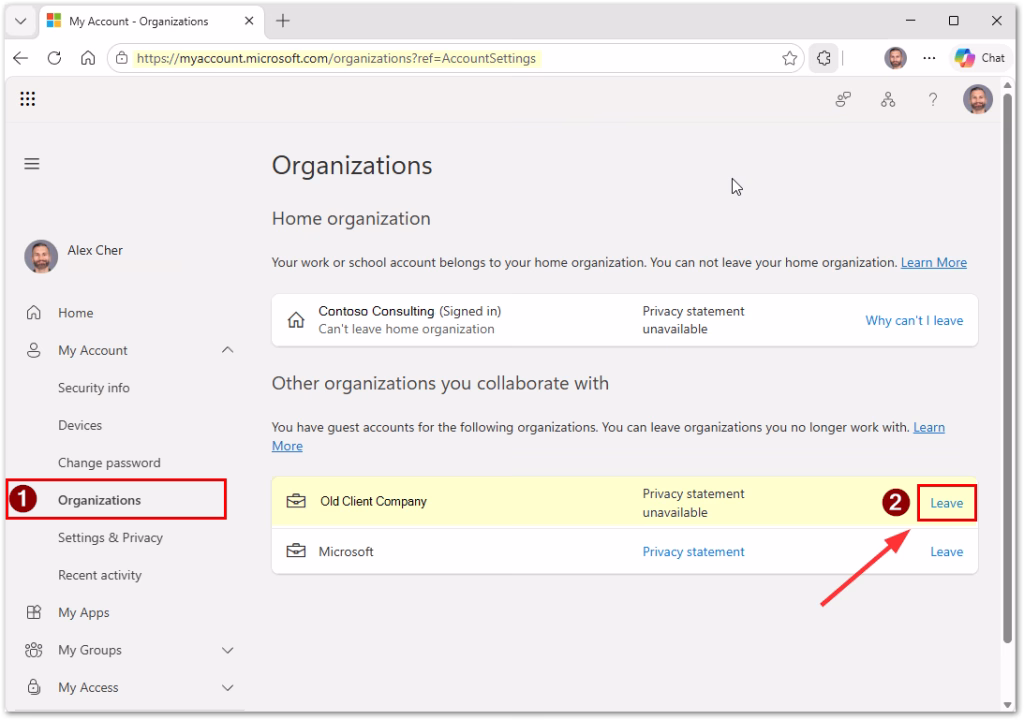
Task: Expand the My Groups section chevron
Action: click(x=227, y=650)
